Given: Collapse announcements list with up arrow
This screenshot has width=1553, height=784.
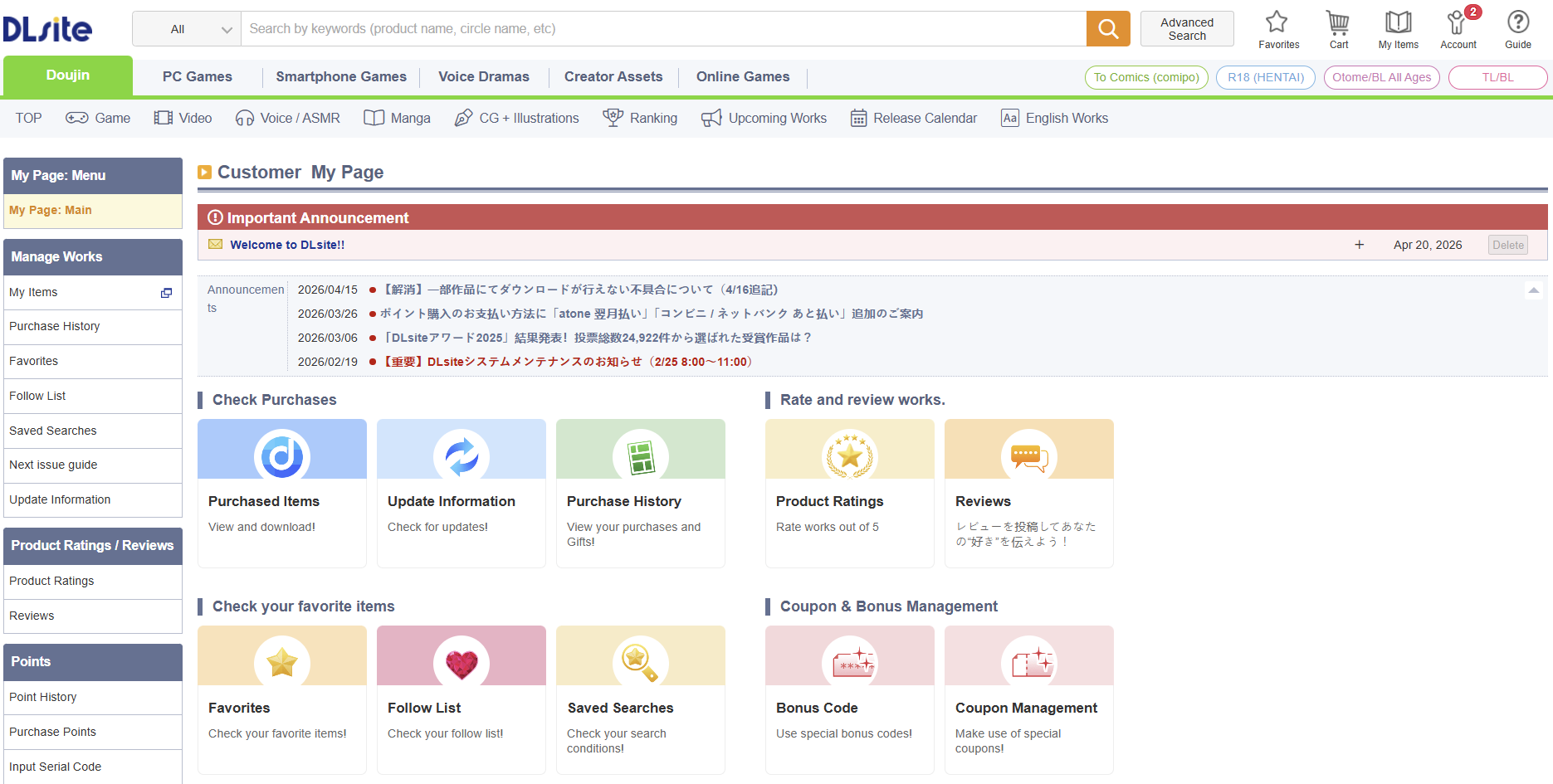Looking at the screenshot, I should coord(1533,290).
